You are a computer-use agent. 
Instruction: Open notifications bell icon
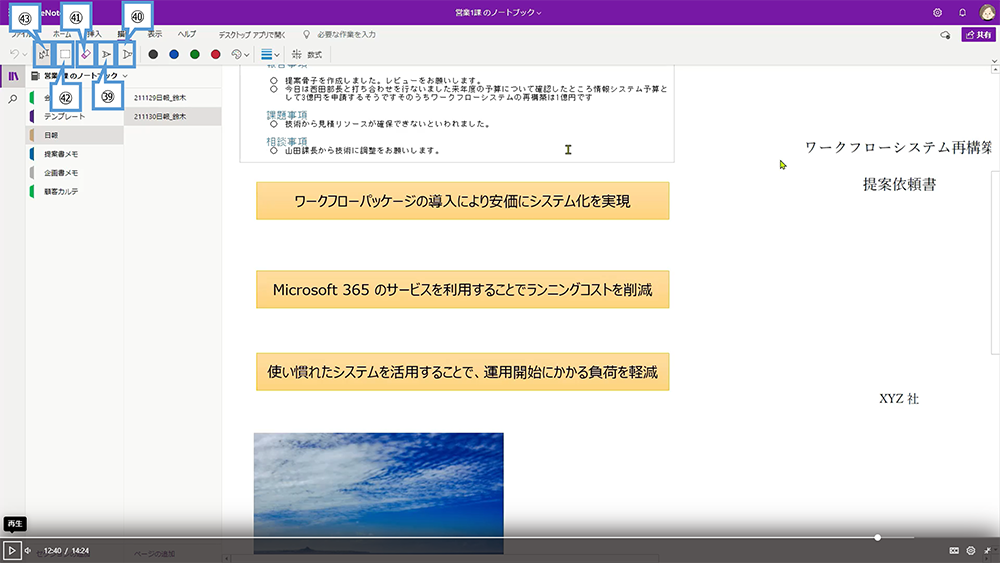tap(962, 13)
